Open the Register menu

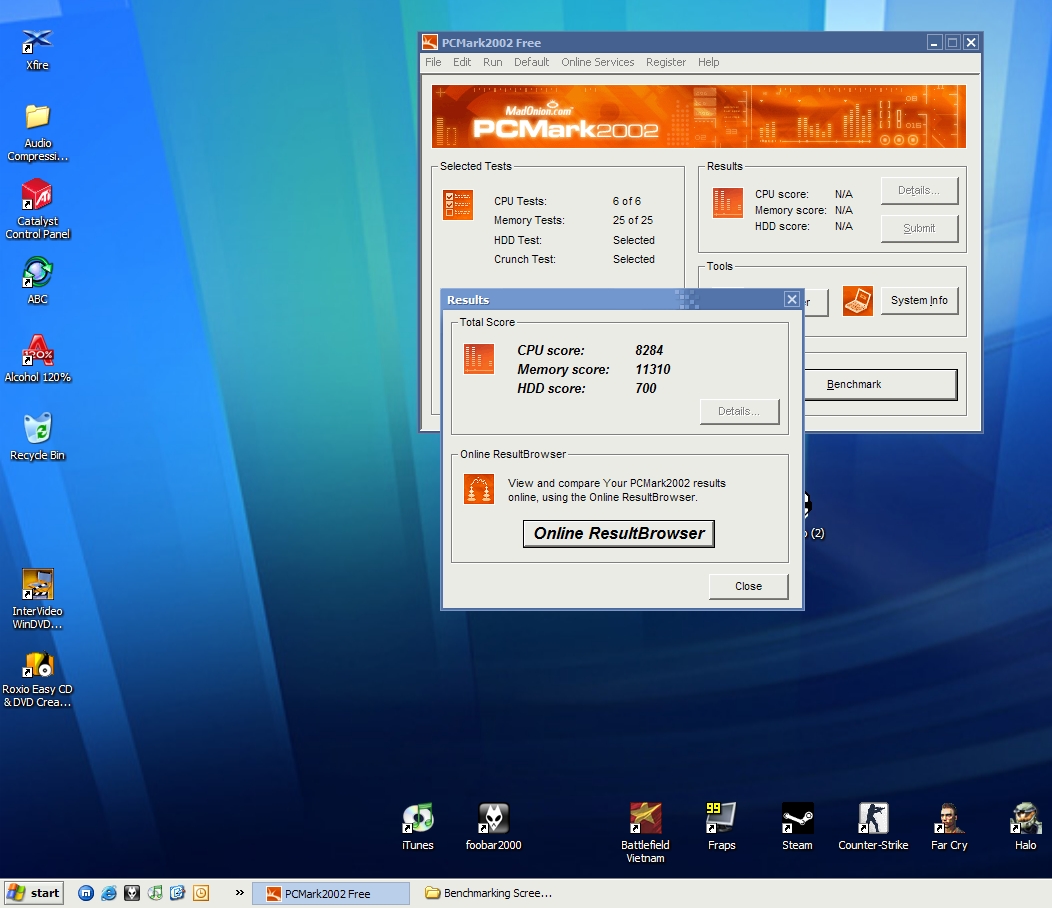pyautogui.click(x=666, y=62)
